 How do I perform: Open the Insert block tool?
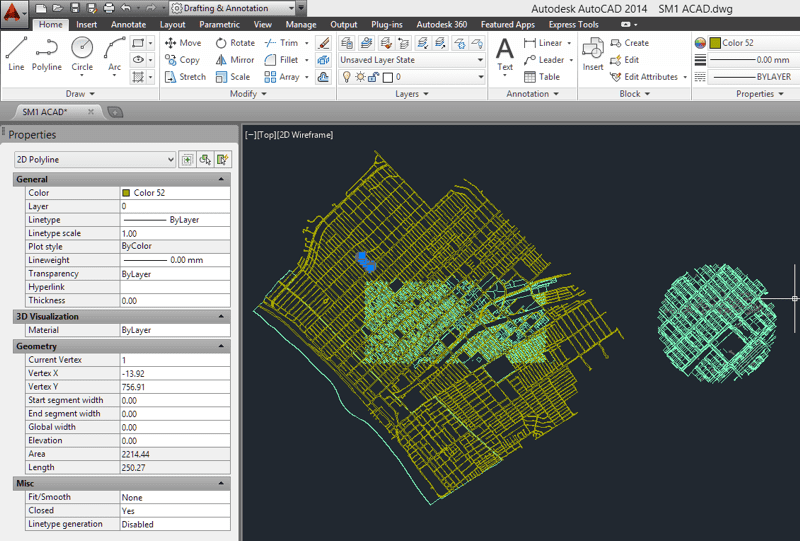[x=593, y=54]
